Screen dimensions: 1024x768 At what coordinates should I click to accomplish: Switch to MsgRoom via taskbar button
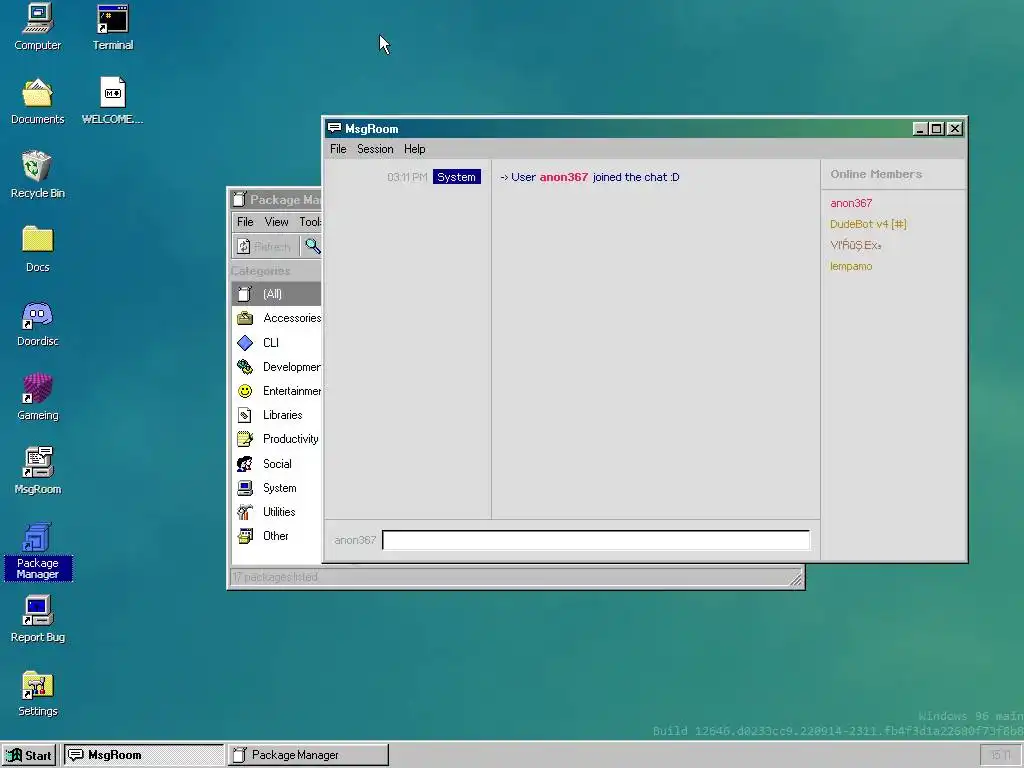[x=143, y=755]
